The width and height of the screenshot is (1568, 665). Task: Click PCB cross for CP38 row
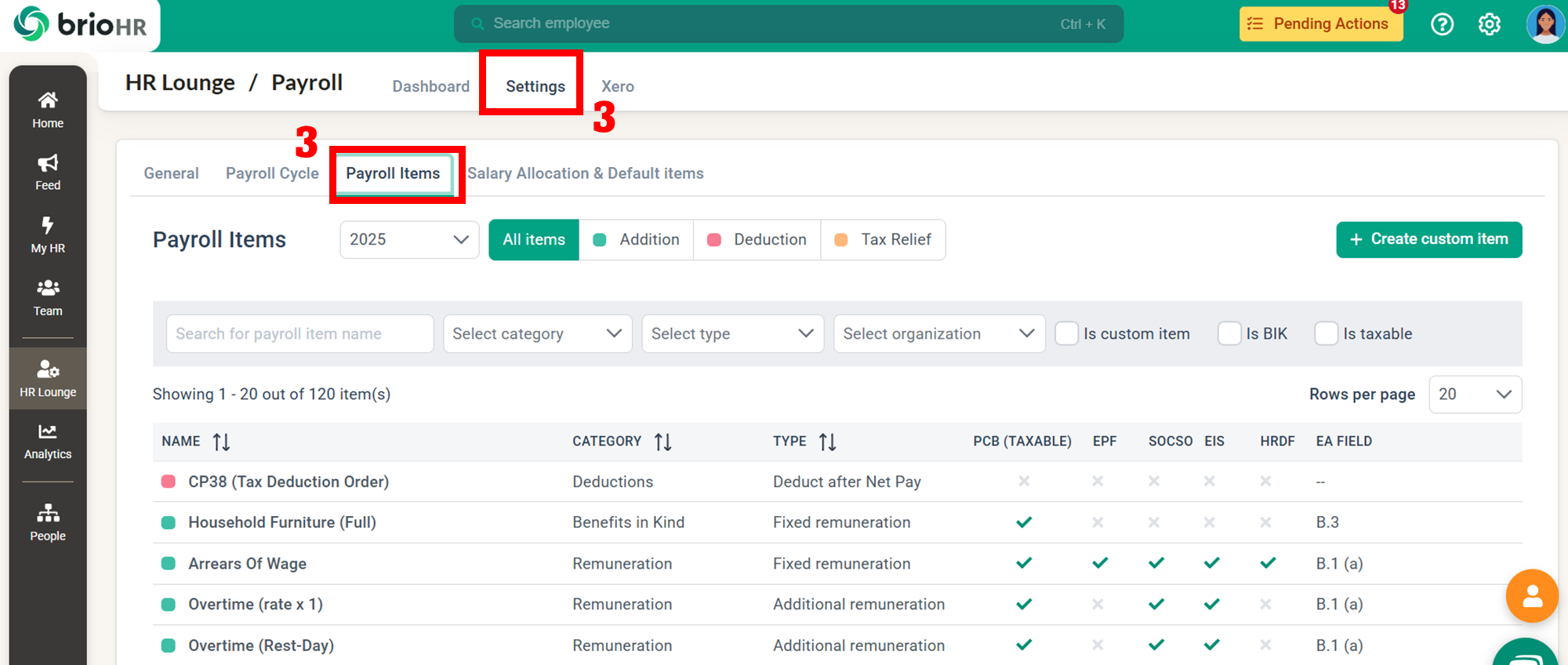click(x=1024, y=481)
